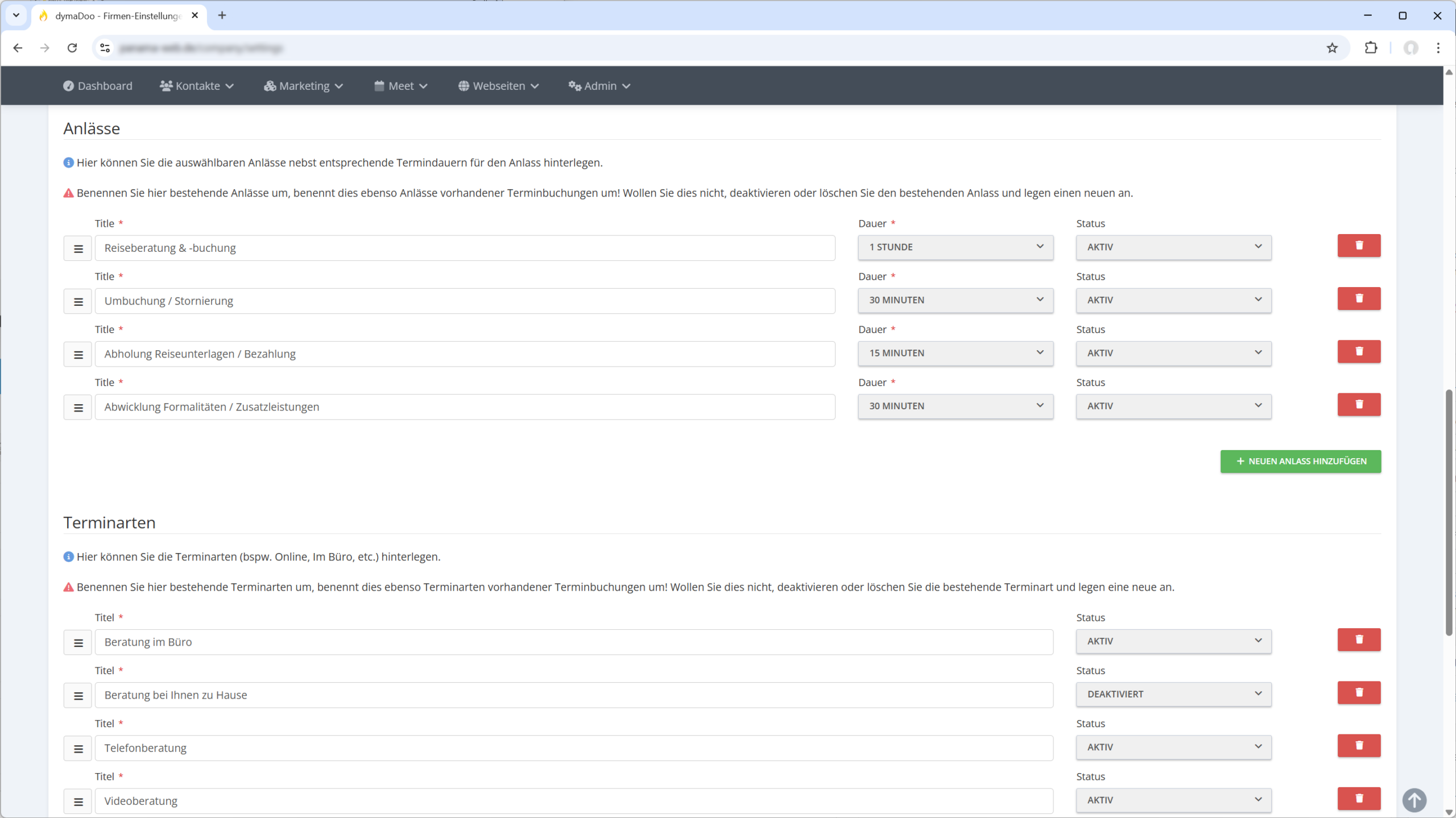Remove the Telefonberatung Terminart via trash icon
This screenshot has width=1456, height=818.
1358,745
